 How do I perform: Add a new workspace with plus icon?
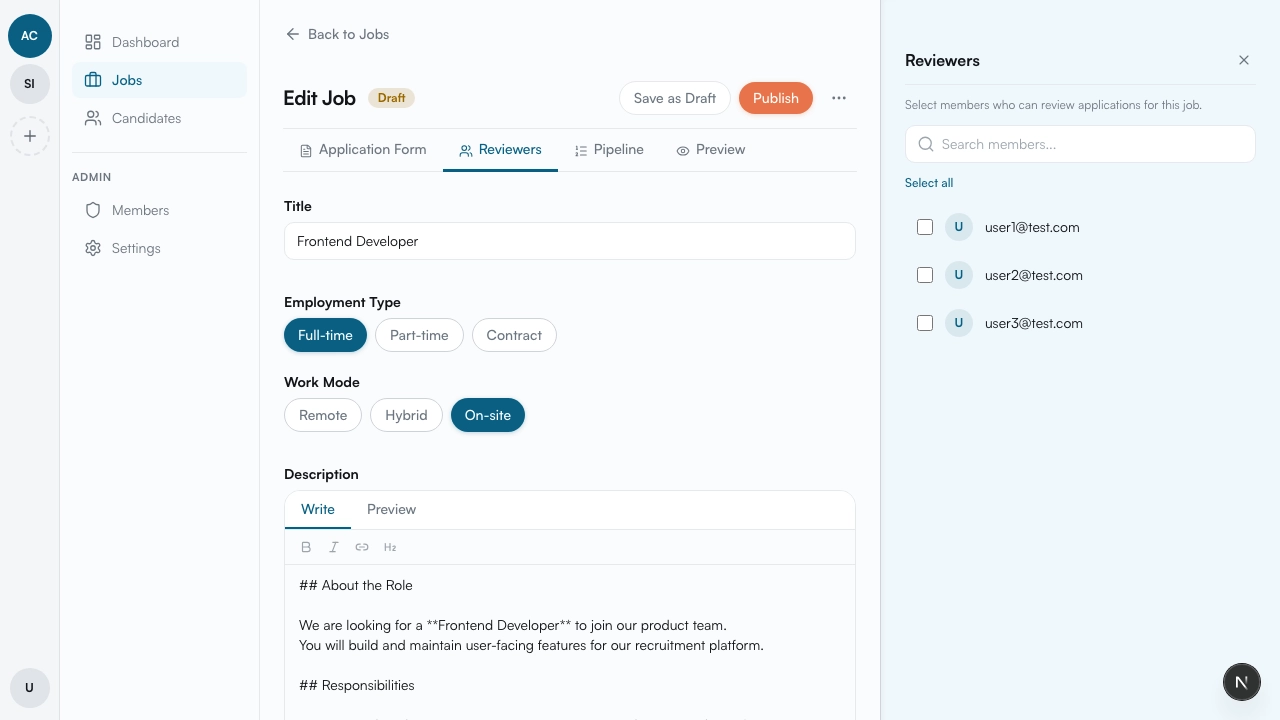click(30, 136)
